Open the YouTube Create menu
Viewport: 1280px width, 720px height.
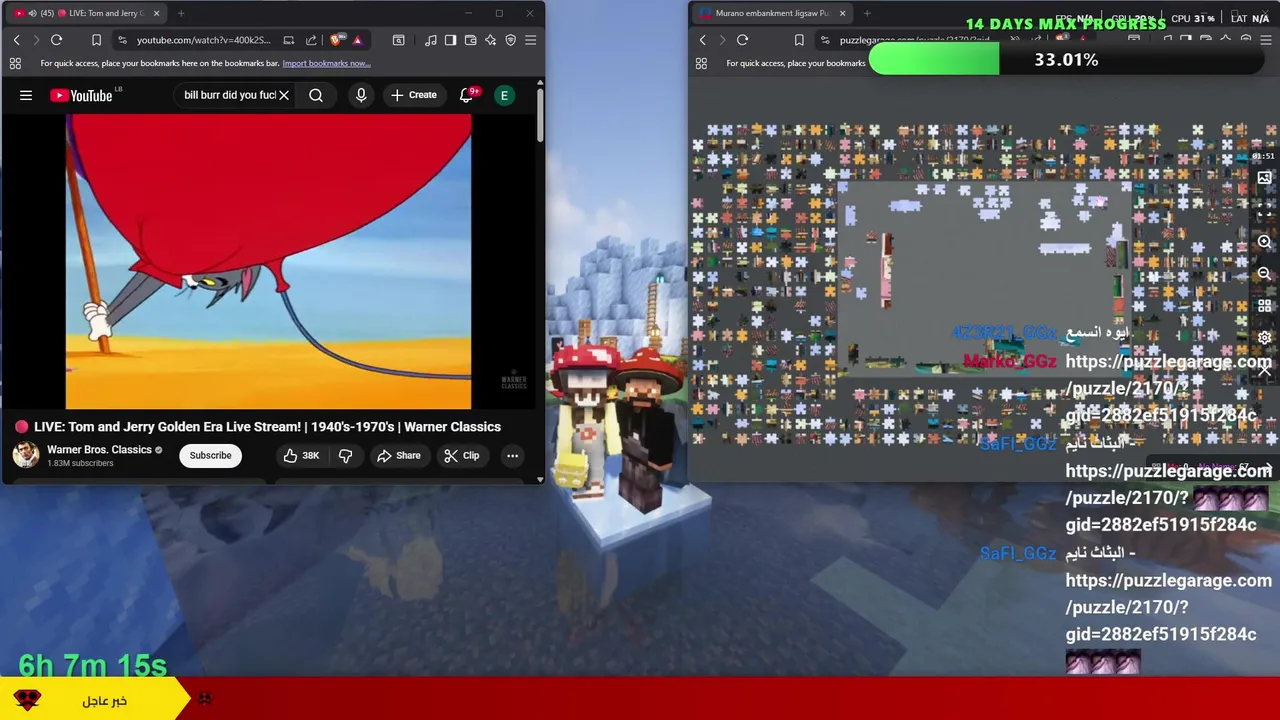pyautogui.click(x=414, y=95)
